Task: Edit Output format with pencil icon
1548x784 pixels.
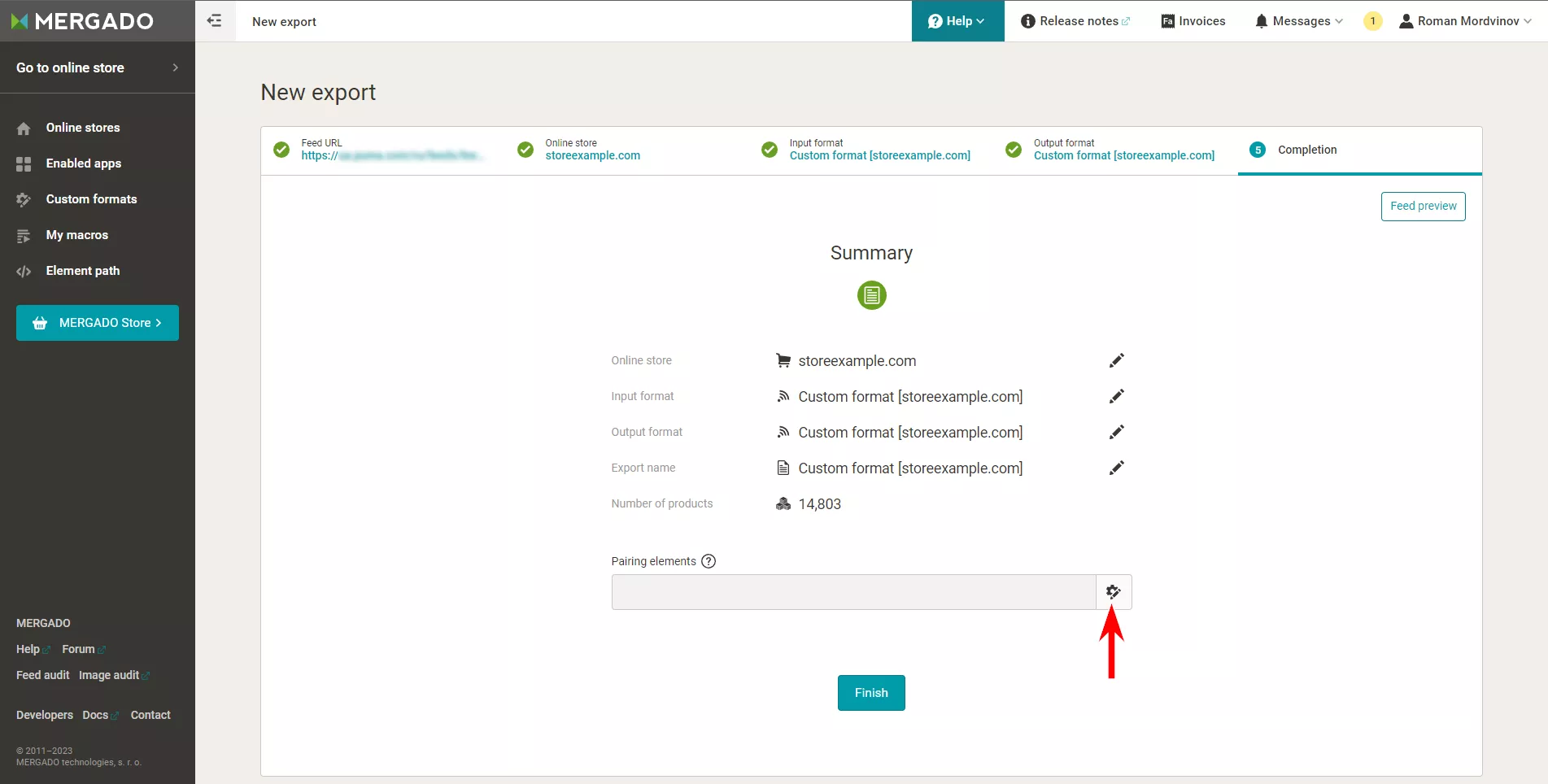Action: click(x=1117, y=432)
